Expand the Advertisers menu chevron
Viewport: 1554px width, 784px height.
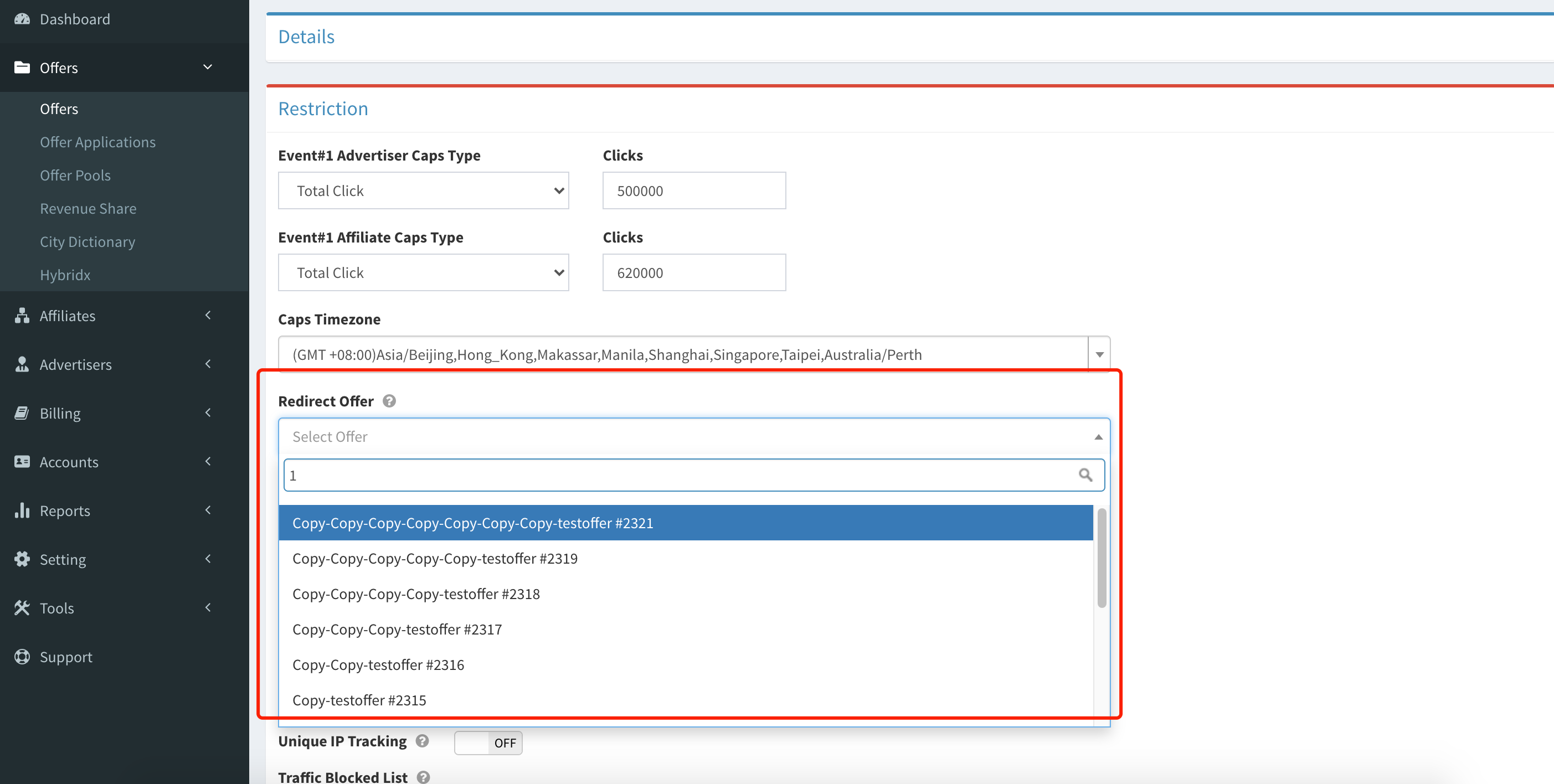tap(208, 364)
